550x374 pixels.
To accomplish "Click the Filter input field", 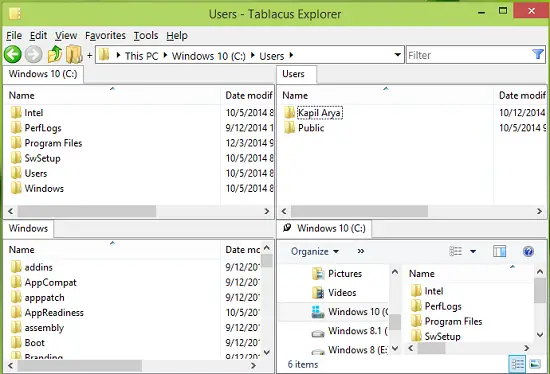I will pyautogui.click(x=469, y=55).
